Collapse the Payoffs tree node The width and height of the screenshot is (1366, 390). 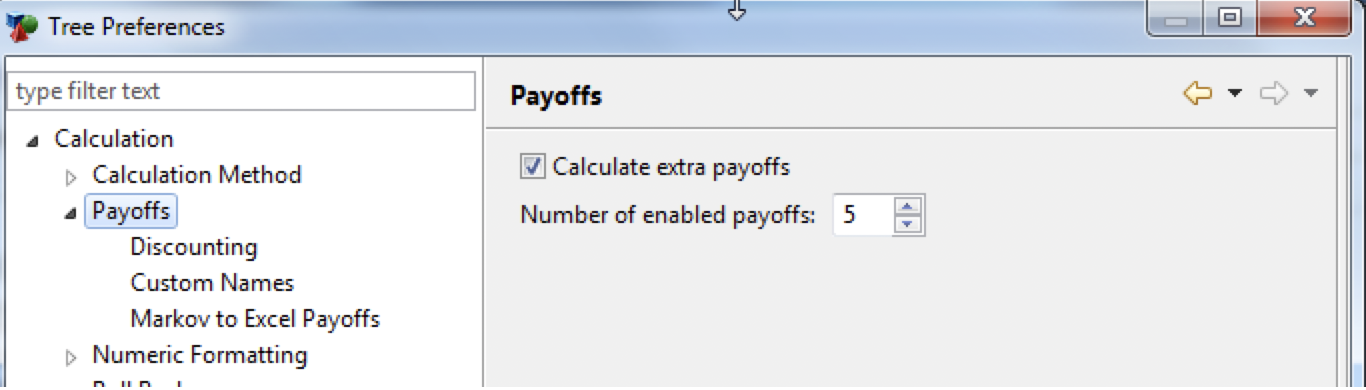click(x=70, y=213)
